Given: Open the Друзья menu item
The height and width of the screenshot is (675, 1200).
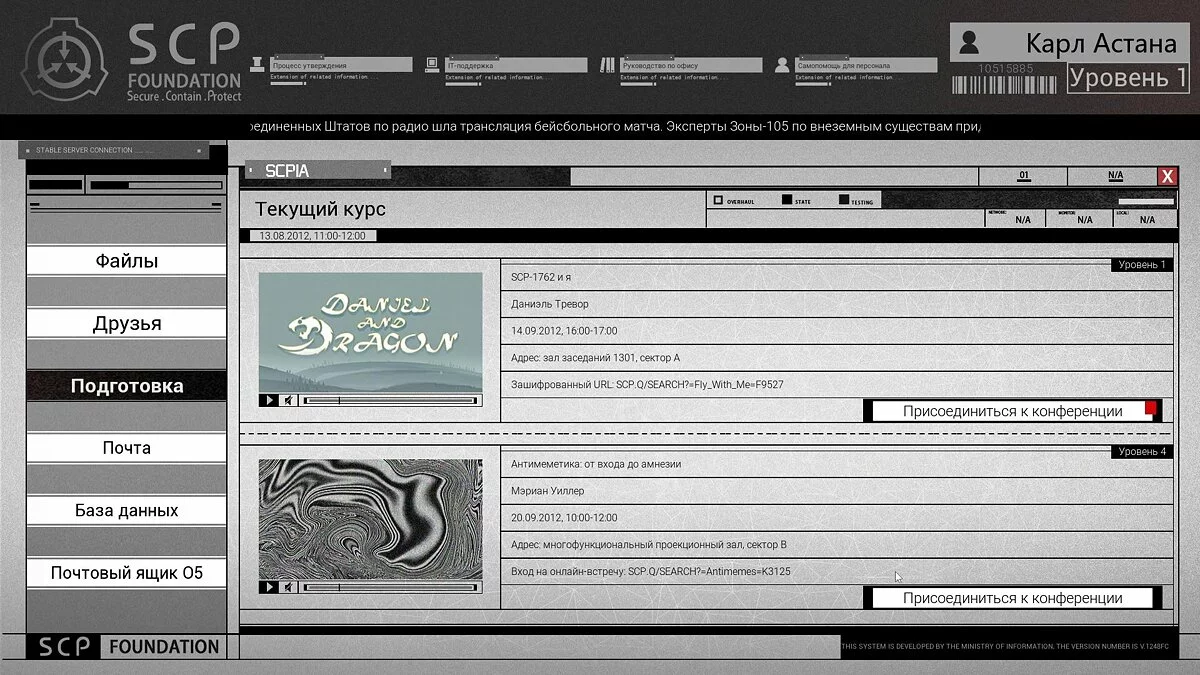Looking at the screenshot, I should pos(127,323).
